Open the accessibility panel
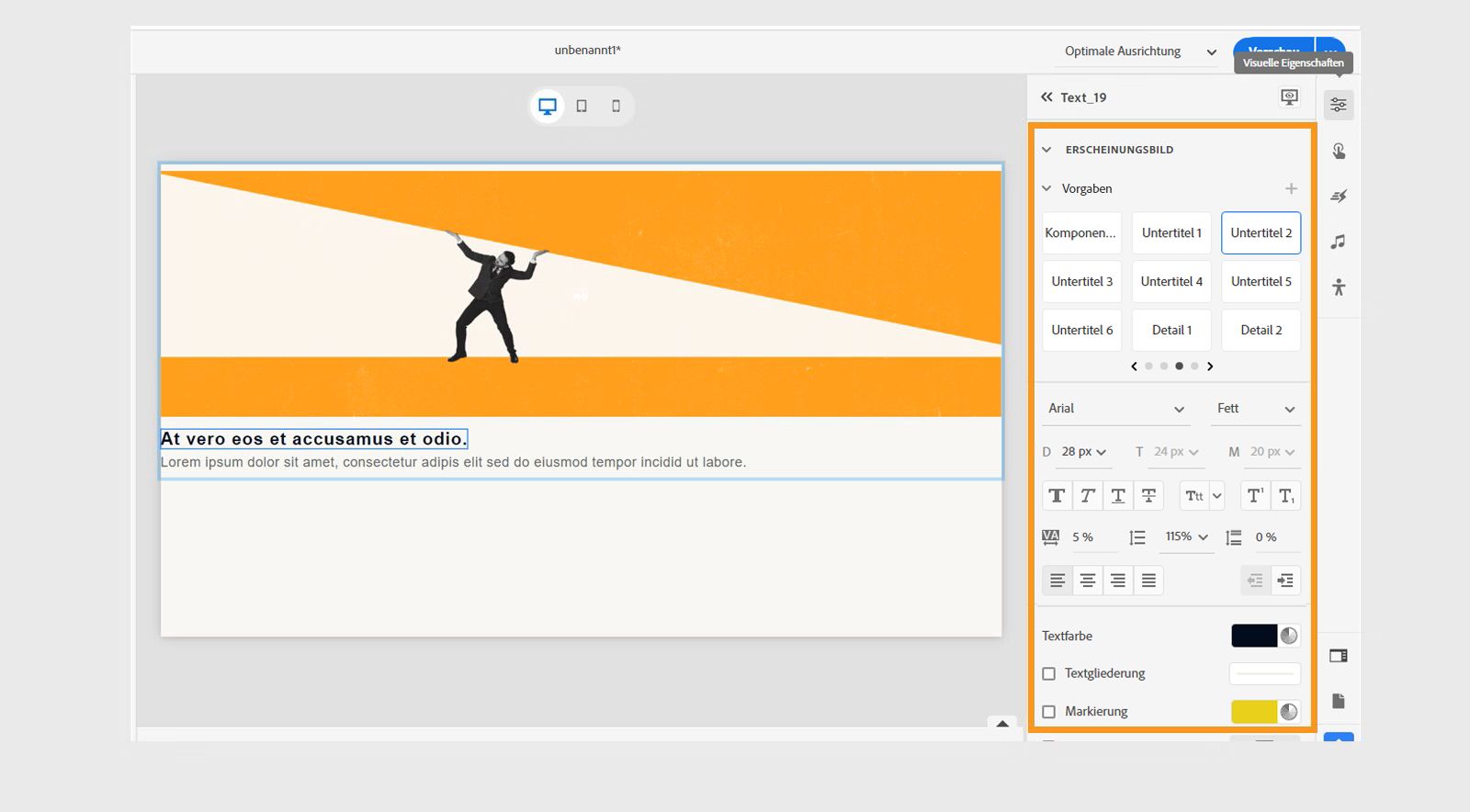 point(1339,288)
